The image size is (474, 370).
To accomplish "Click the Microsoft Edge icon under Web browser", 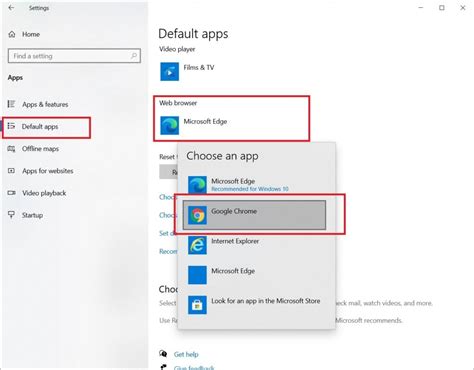I will (169, 125).
